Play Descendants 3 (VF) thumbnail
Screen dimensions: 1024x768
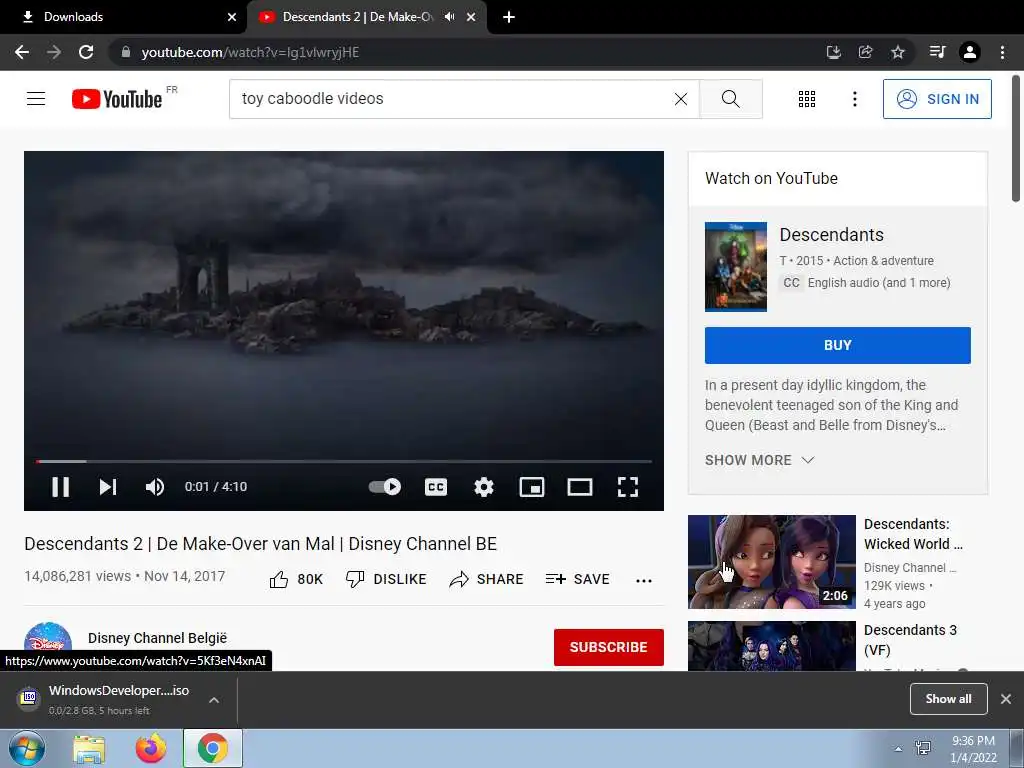pyautogui.click(x=771, y=646)
